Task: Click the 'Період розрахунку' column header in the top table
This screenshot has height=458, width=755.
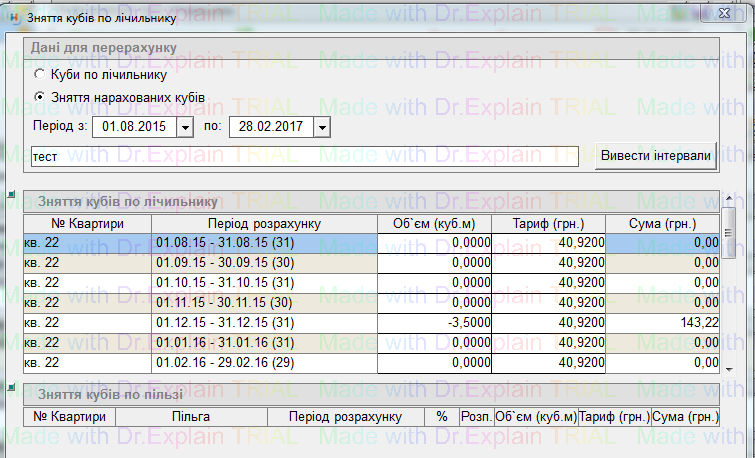Action: (264, 223)
